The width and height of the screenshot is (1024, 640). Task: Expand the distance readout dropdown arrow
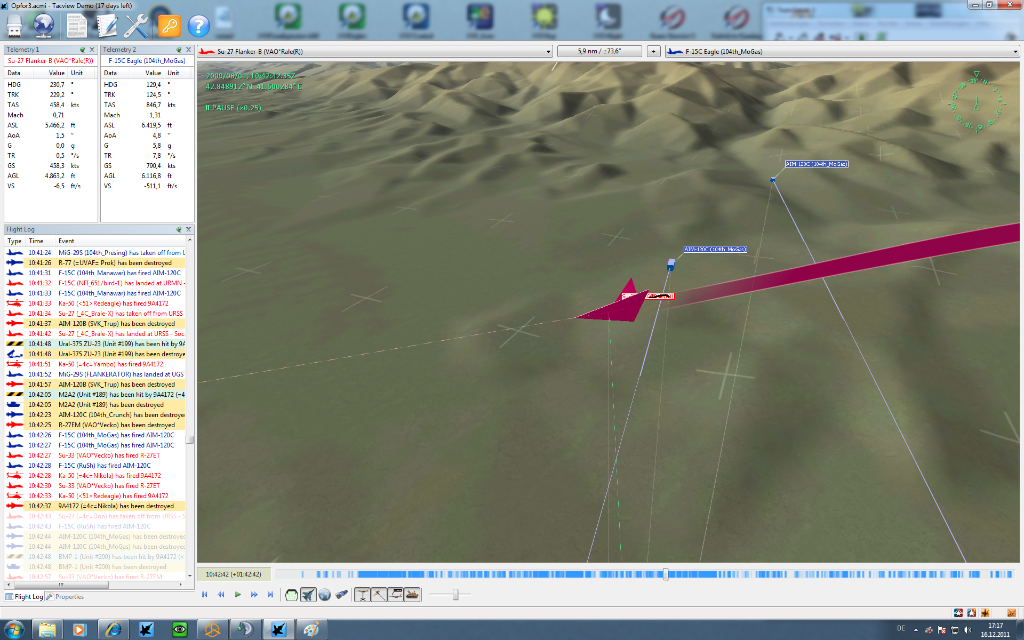pyautogui.click(x=653, y=50)
